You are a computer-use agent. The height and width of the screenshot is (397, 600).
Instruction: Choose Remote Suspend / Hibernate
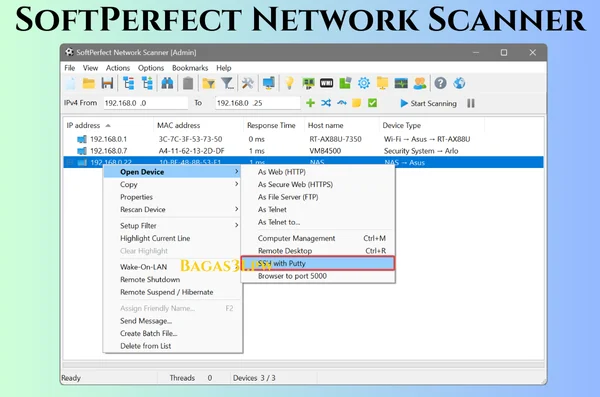point(172,292)
